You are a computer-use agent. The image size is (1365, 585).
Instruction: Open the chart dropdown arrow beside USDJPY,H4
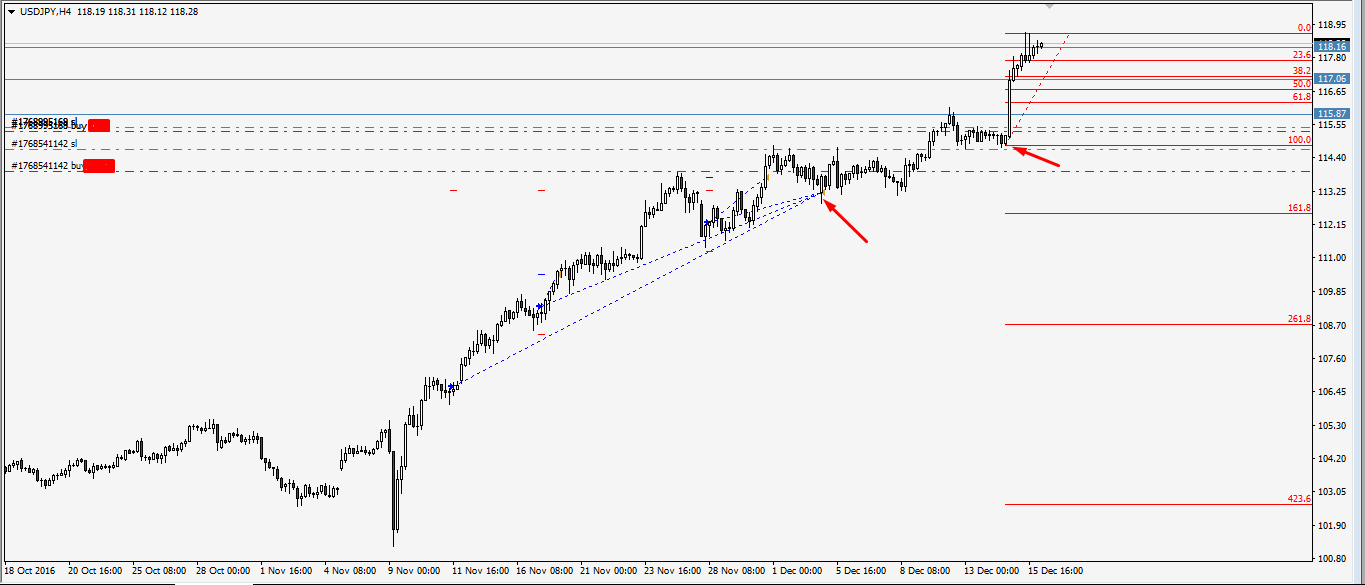pos(11,11)
